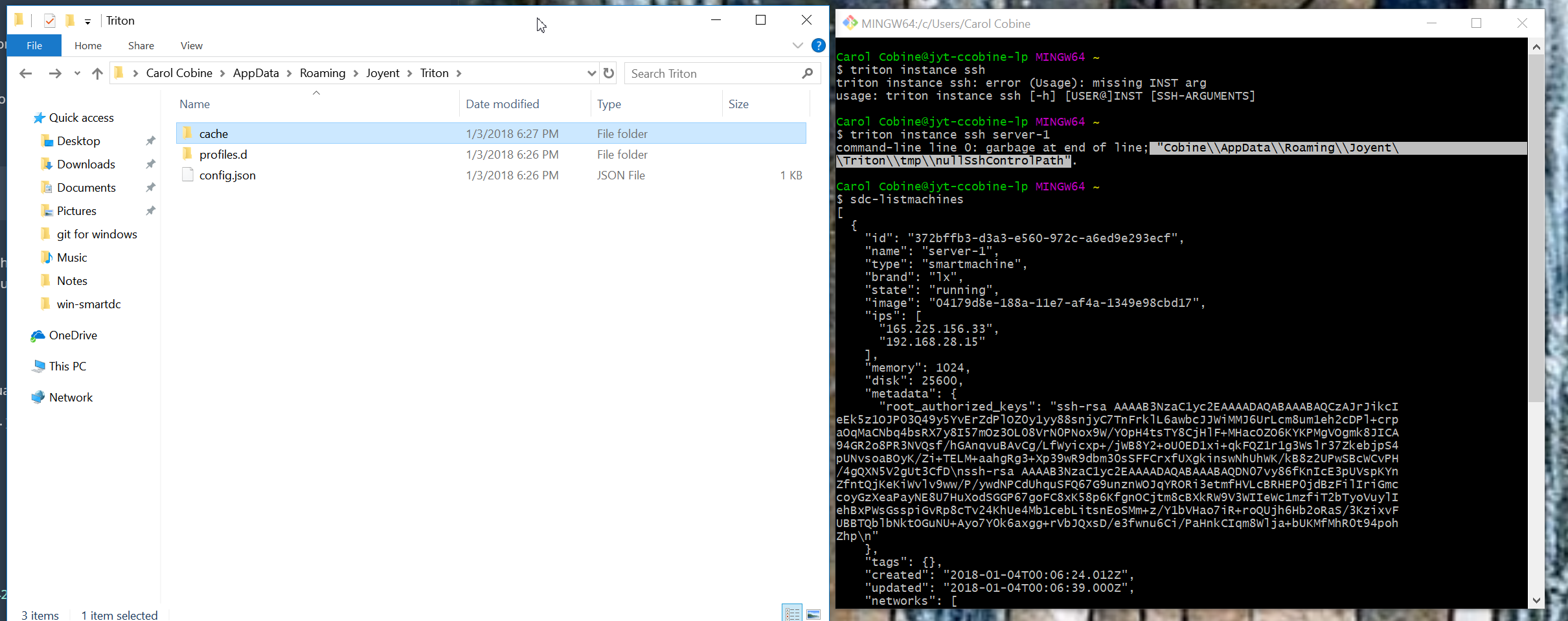Click the search magnifier icon
This screenshot has width=1568, height=621.
coord(807,73)
